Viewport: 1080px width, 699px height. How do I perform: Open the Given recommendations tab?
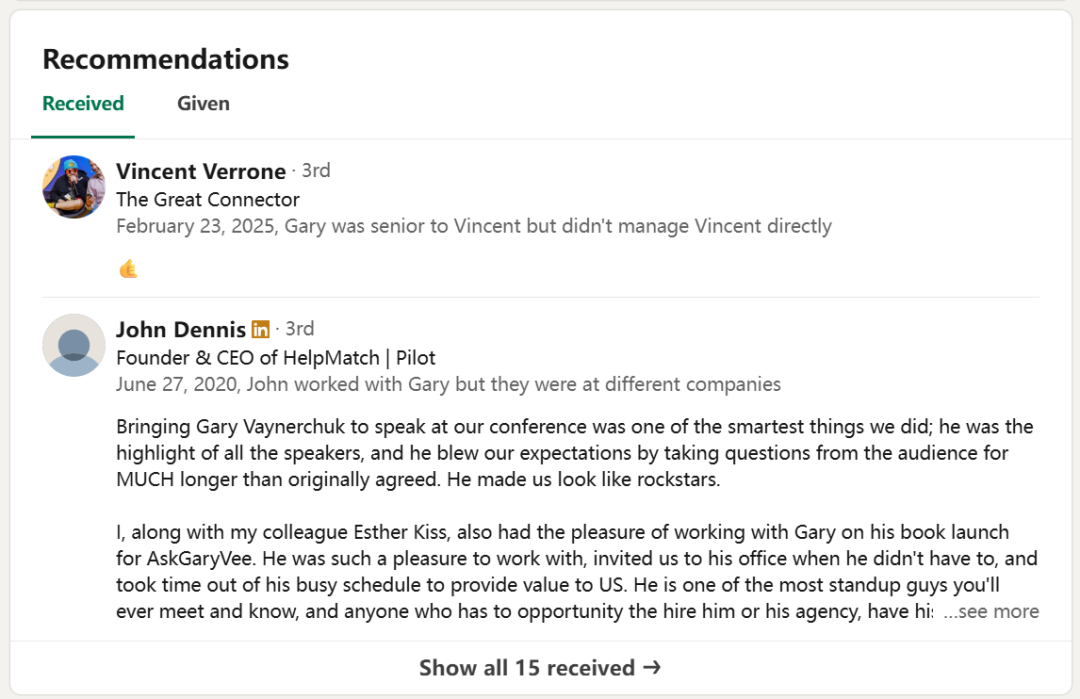pos(203,104)
